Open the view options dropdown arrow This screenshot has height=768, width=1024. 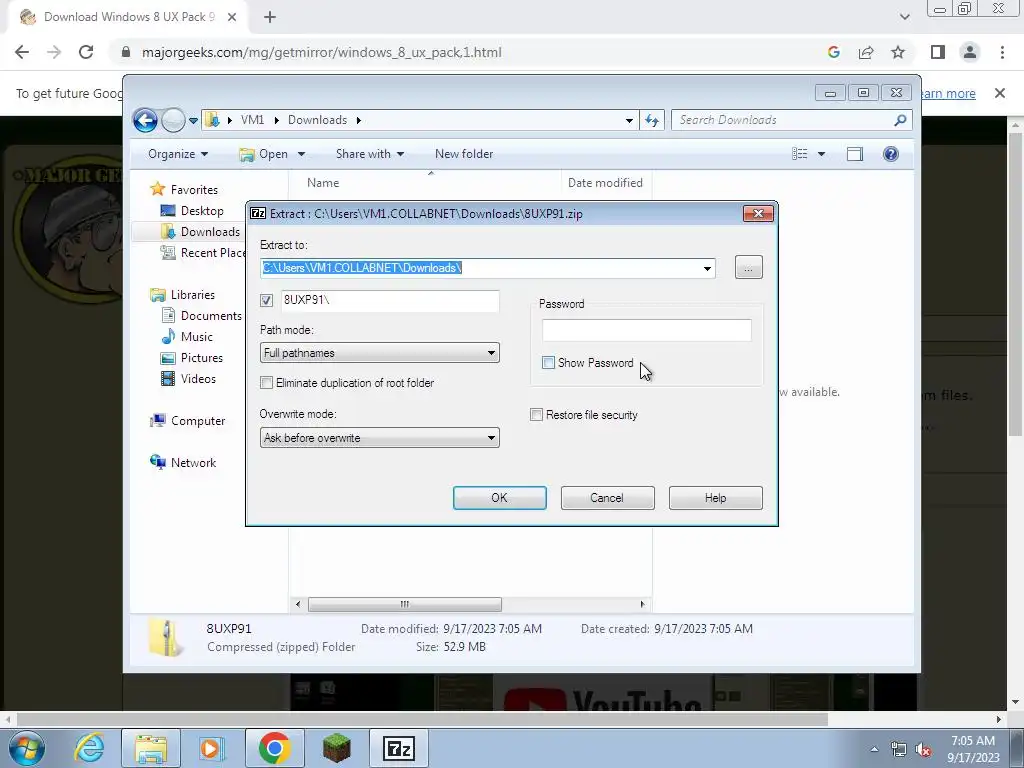[822, 154]
